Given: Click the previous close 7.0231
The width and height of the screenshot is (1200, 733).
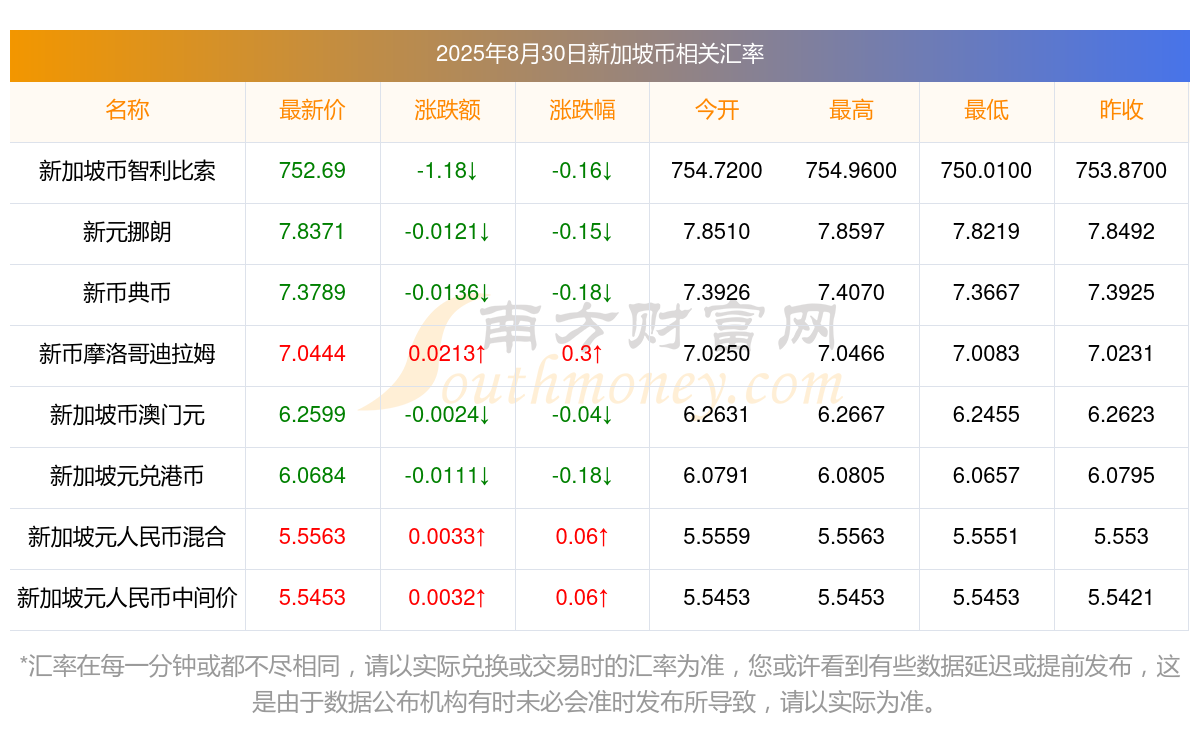Looking at the screenshot, I should 1121,354.
